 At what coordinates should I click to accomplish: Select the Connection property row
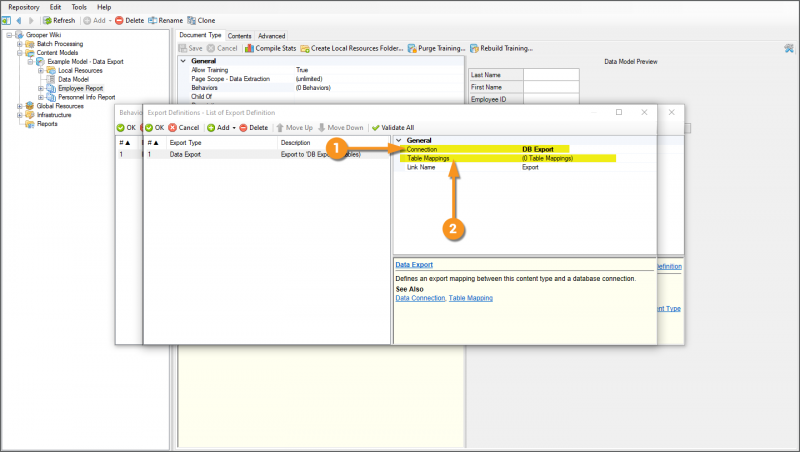click(526, 149)
